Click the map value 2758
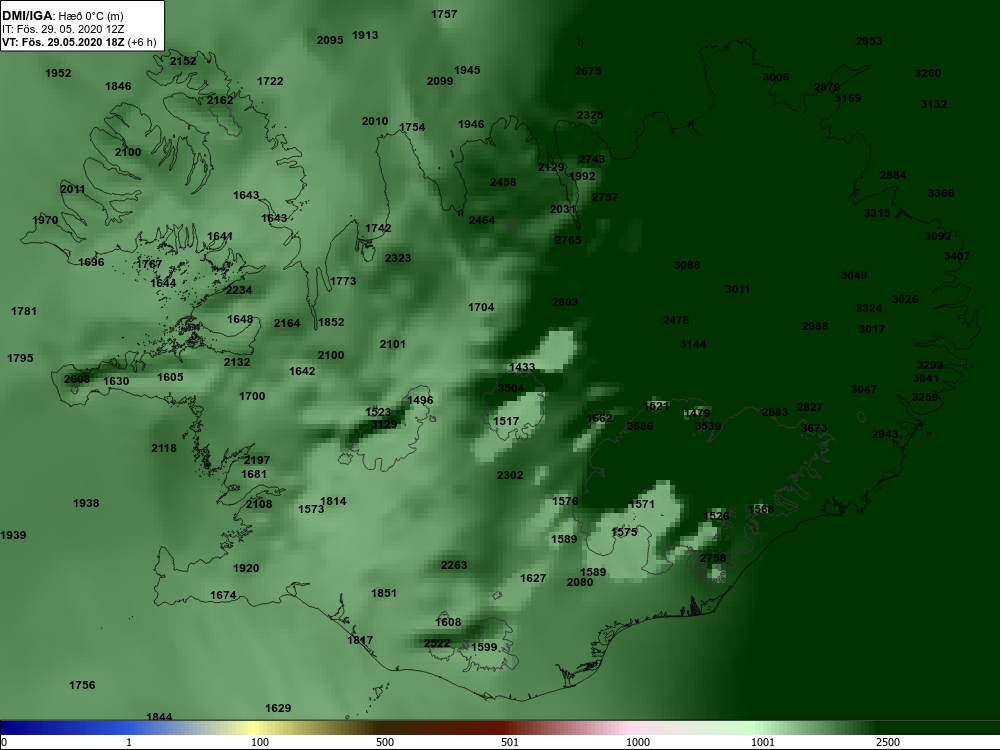This screenshot has height=750, width=1000. 712,558
